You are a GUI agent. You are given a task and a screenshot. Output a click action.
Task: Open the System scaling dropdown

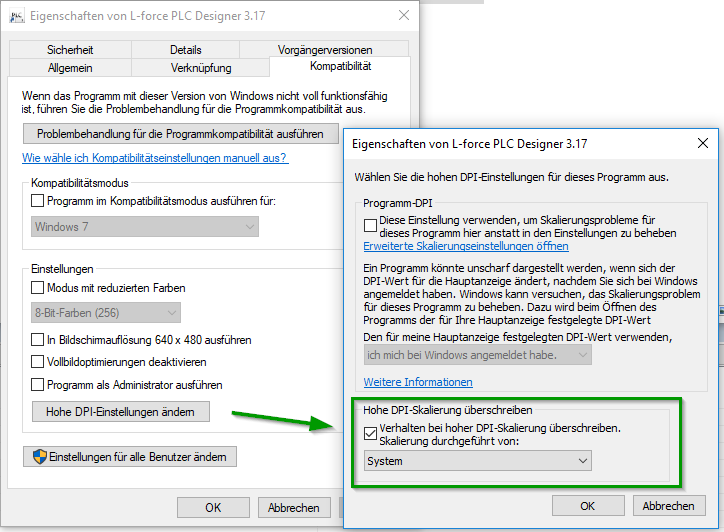coord(476,460)
